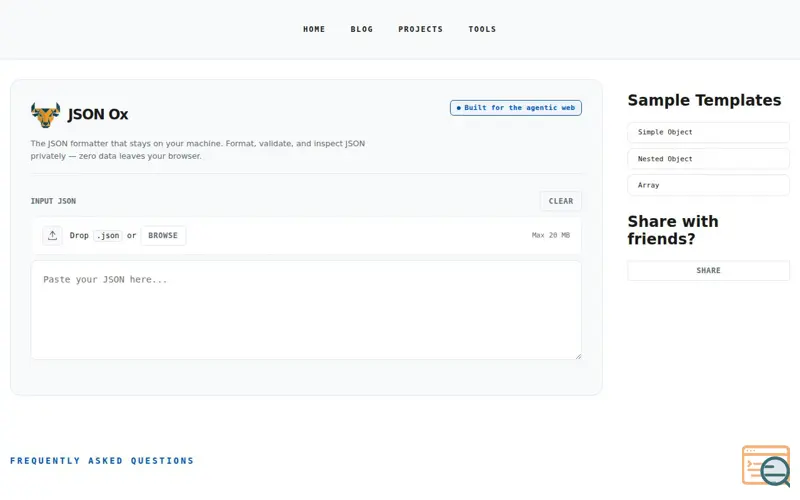Click the textarea resize handle

tap(578, 356)
